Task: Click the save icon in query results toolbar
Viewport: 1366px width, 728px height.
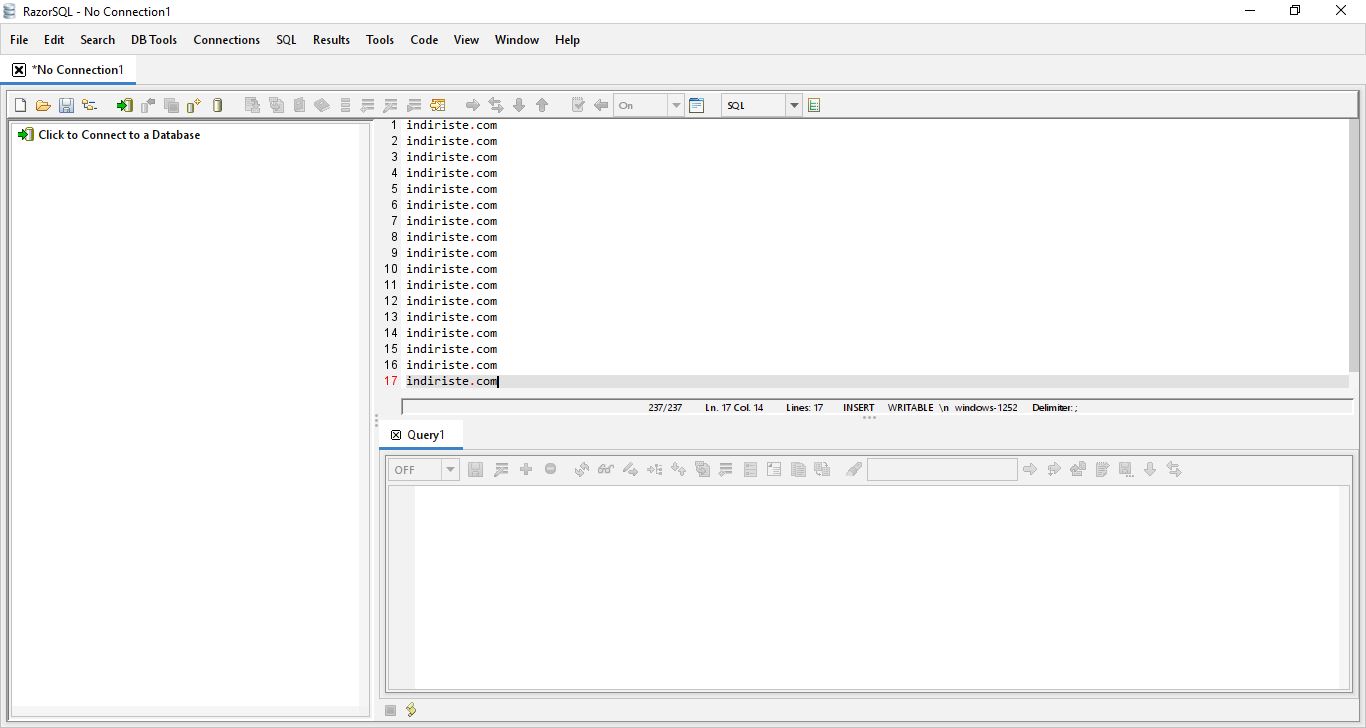Action: coord(476,469)
